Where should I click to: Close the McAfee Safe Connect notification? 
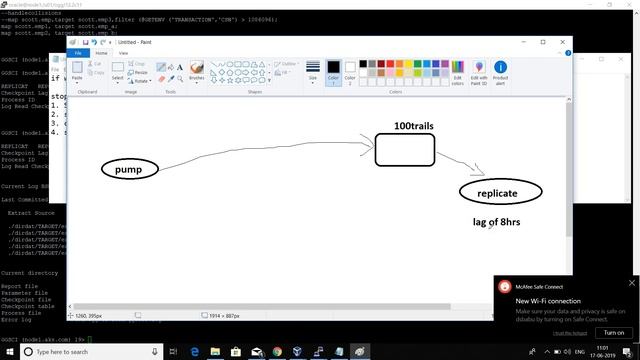632,283
